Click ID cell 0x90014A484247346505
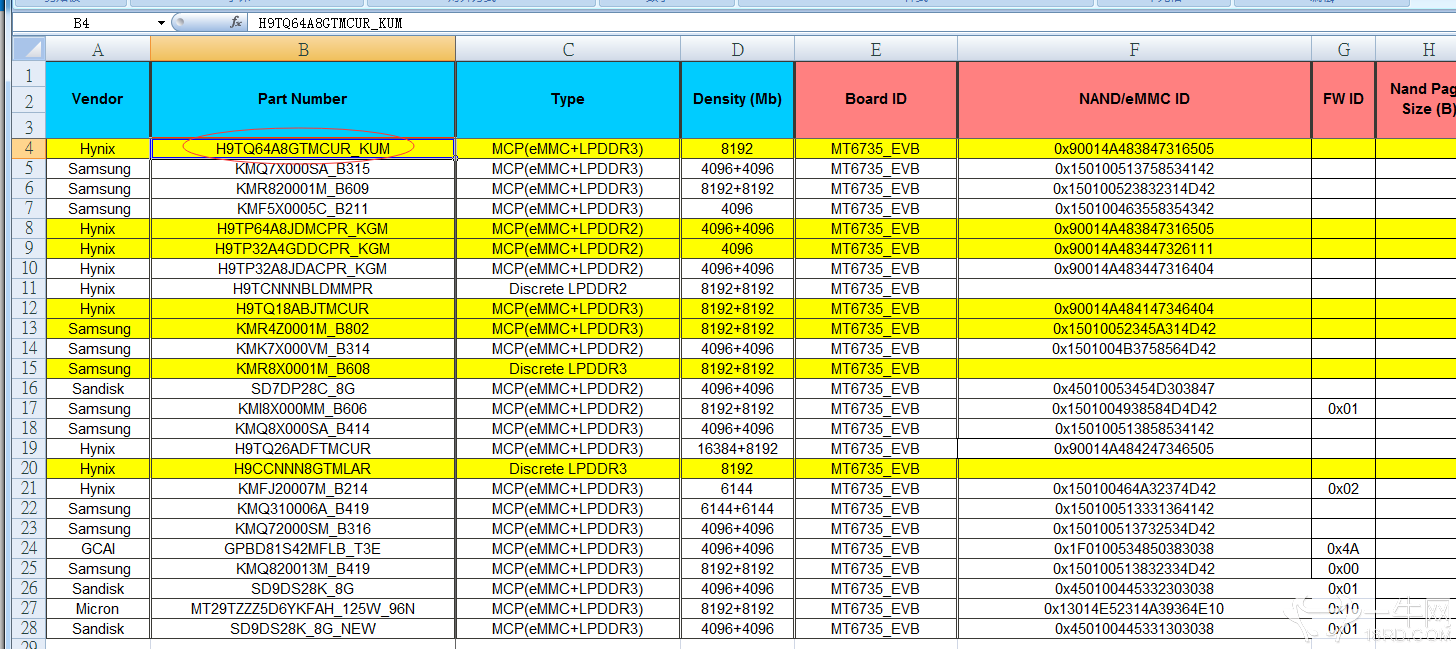 point(1134,449)
